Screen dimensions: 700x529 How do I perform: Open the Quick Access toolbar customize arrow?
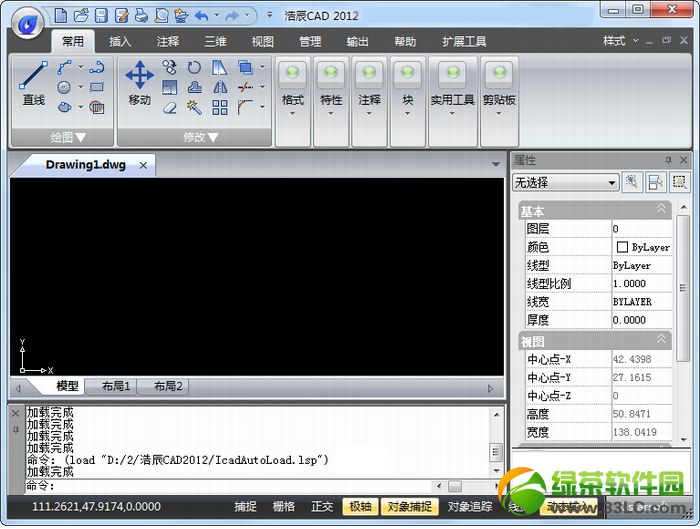click(270, 16)
